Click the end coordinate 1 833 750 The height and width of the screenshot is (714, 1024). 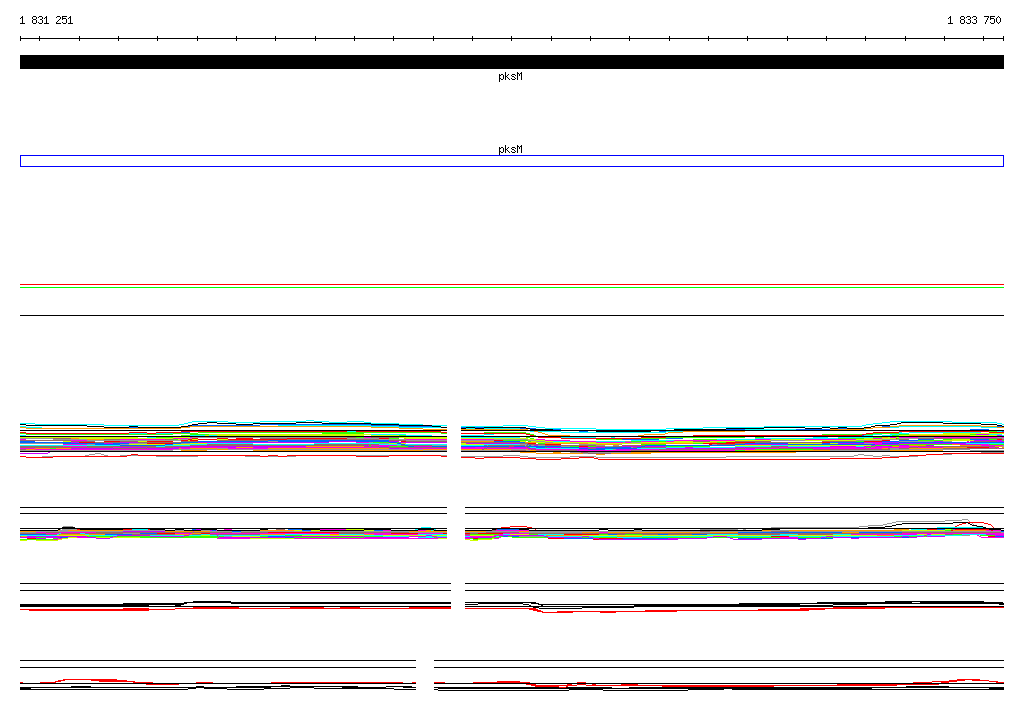point(974,20)
